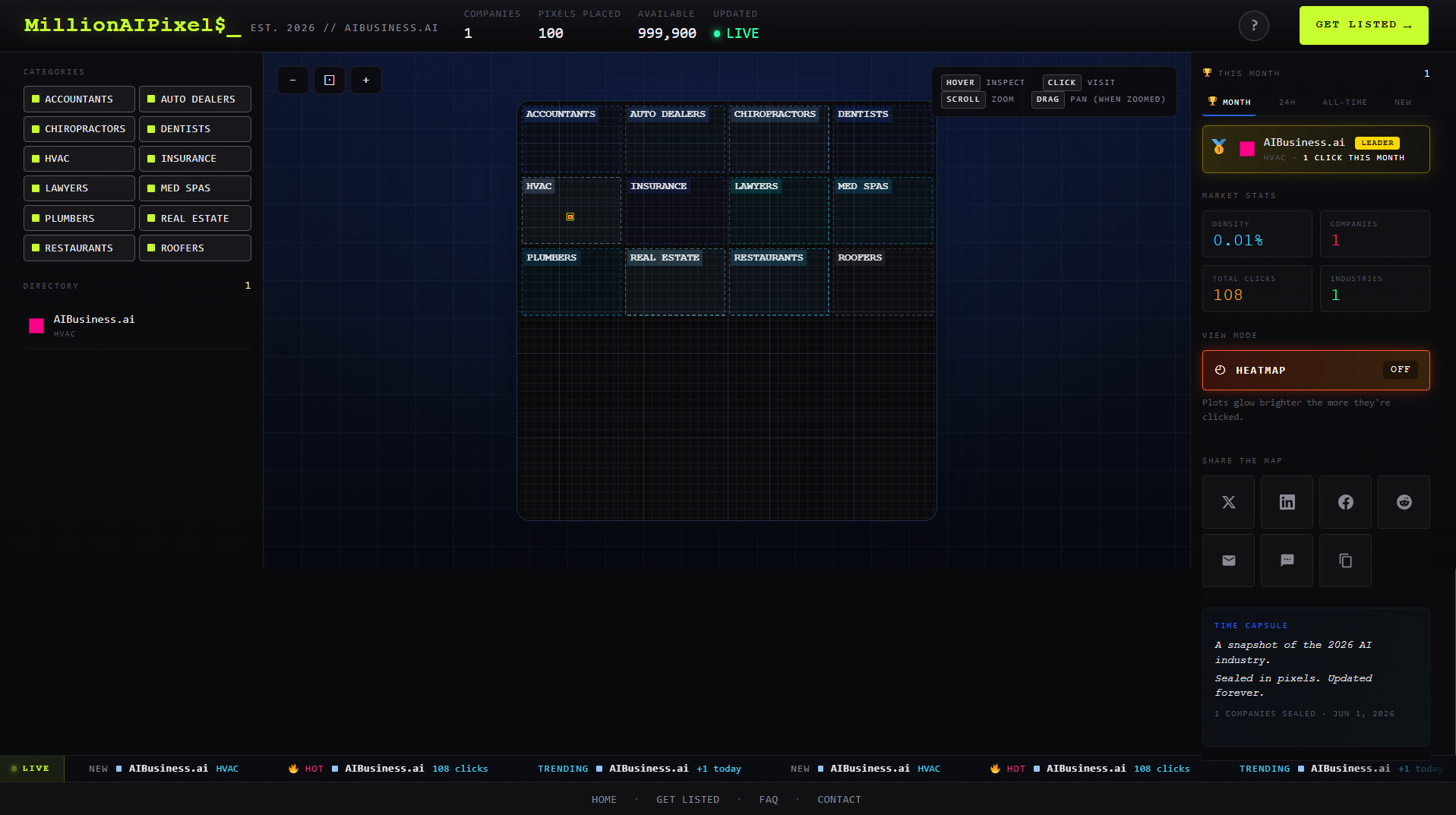Toggle the Insurance category filter
Screen dimensions: 1456x815
(x=195, y=159)
